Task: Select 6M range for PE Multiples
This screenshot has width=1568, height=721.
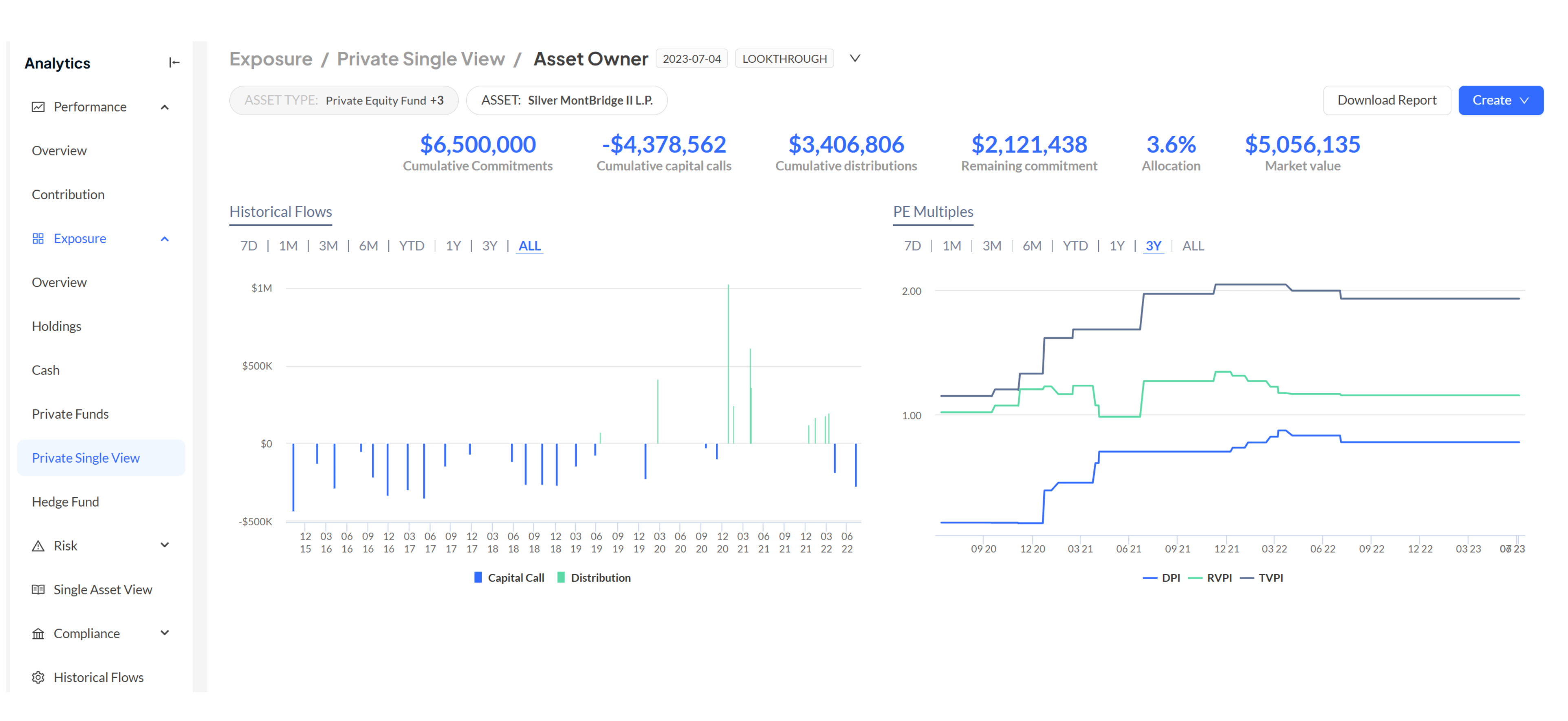Action: pyautogui.click(x=1032, y=246)
